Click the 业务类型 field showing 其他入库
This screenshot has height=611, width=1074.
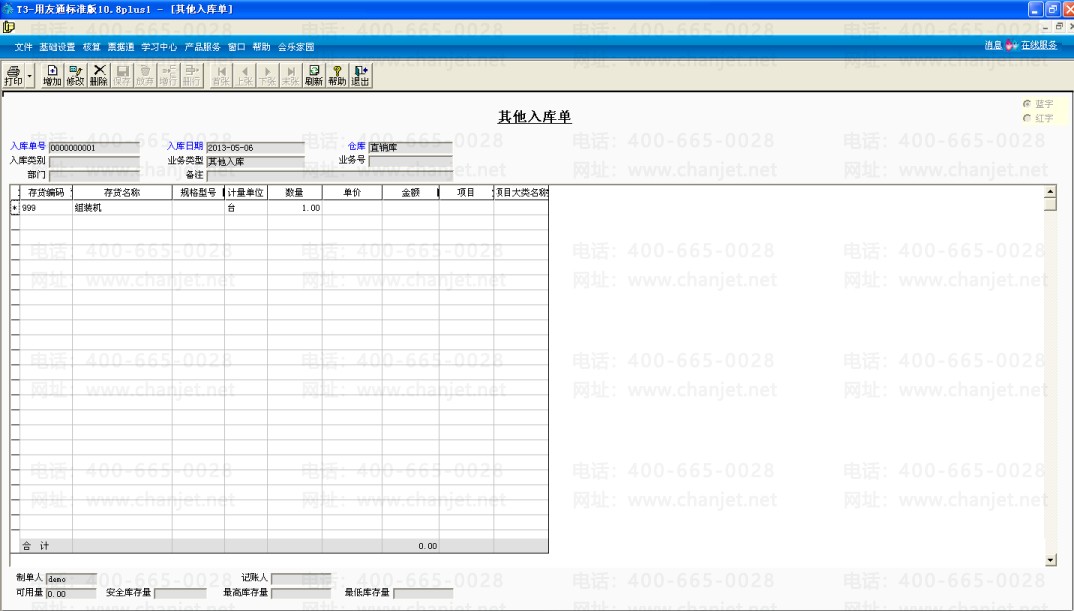255,162
